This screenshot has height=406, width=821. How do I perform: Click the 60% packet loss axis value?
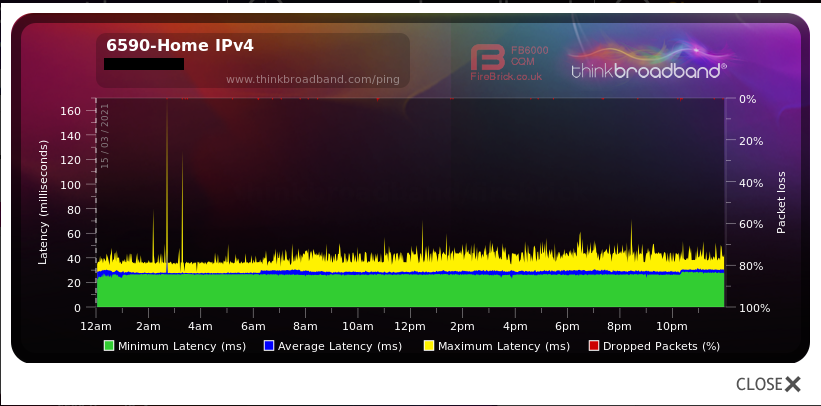coord(751,224)
